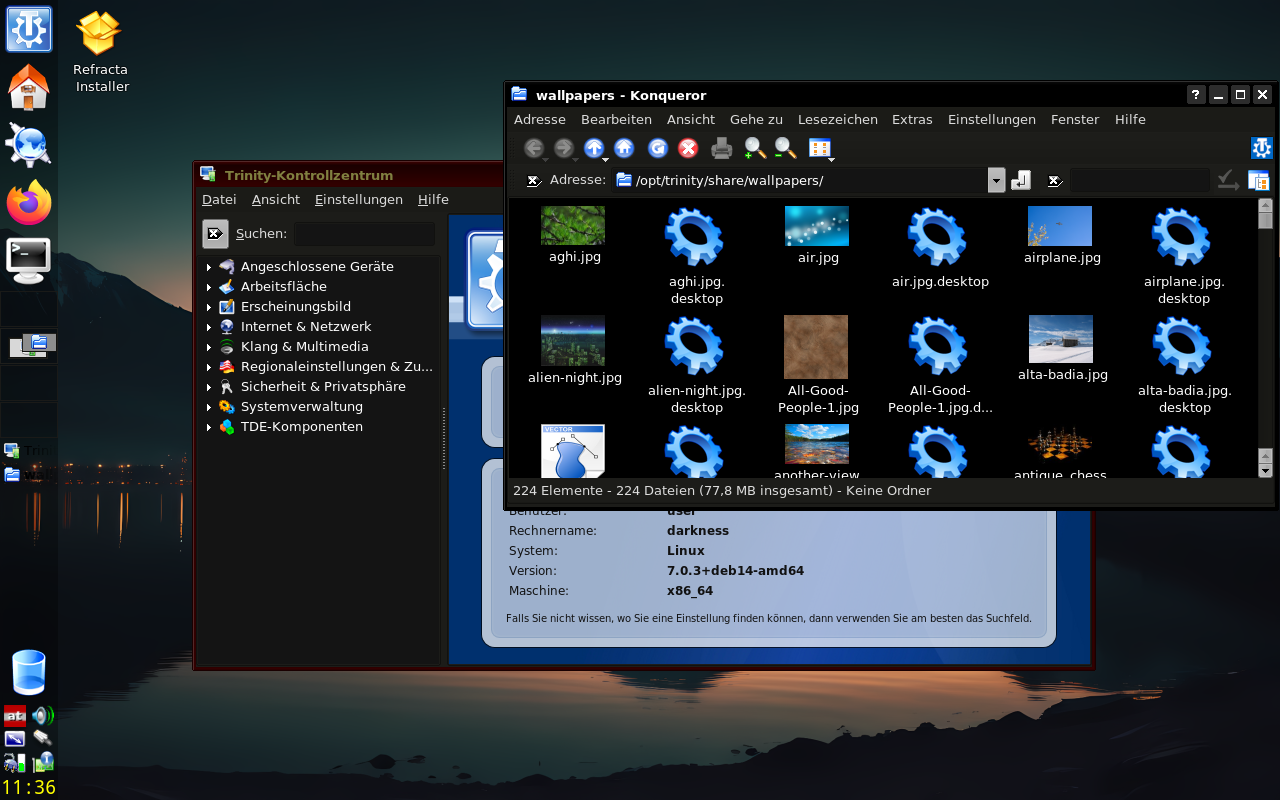Open the Lesezeichen menu

[838, 119]
